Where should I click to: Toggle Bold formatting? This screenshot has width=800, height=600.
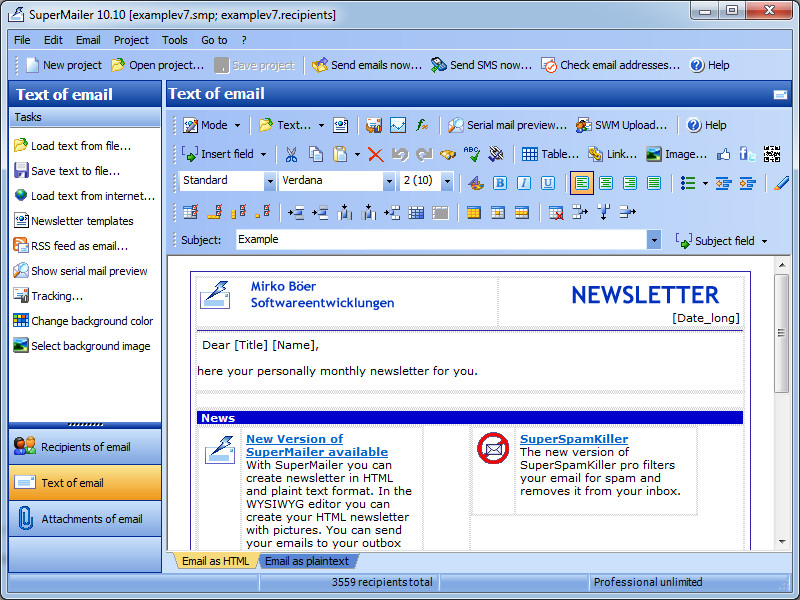coord(500,183)
